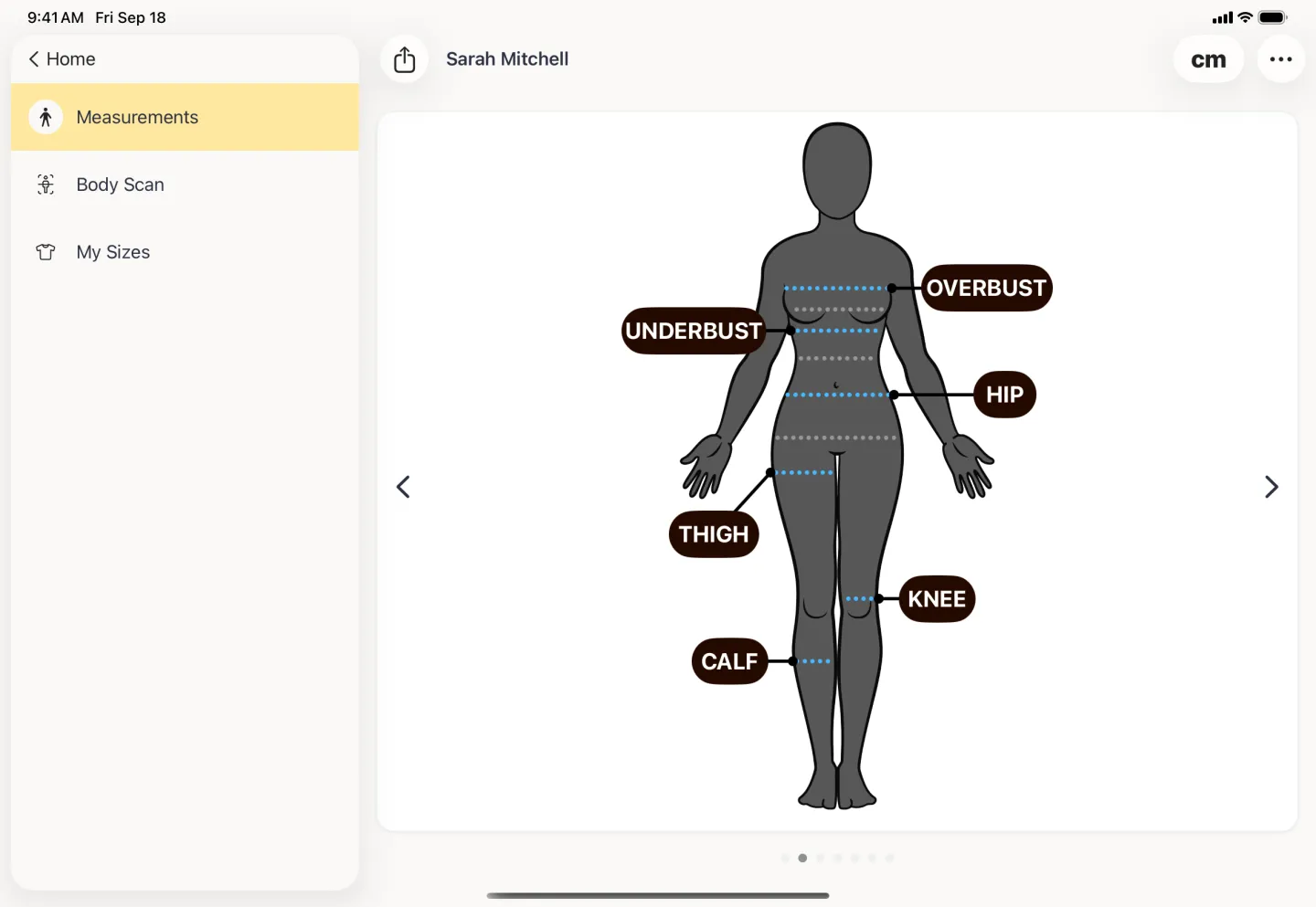Tap the body figure's head
The height and width of the screenshot is (907, 1316).
[x=837, y=169]
